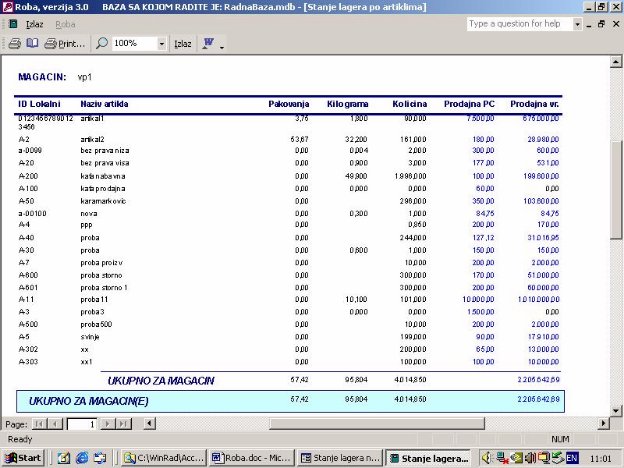The width and height of the screenshot is (624, 468).
Task: Click the Access icon left of Izlaz menu
Action: [x=12, y=23]
